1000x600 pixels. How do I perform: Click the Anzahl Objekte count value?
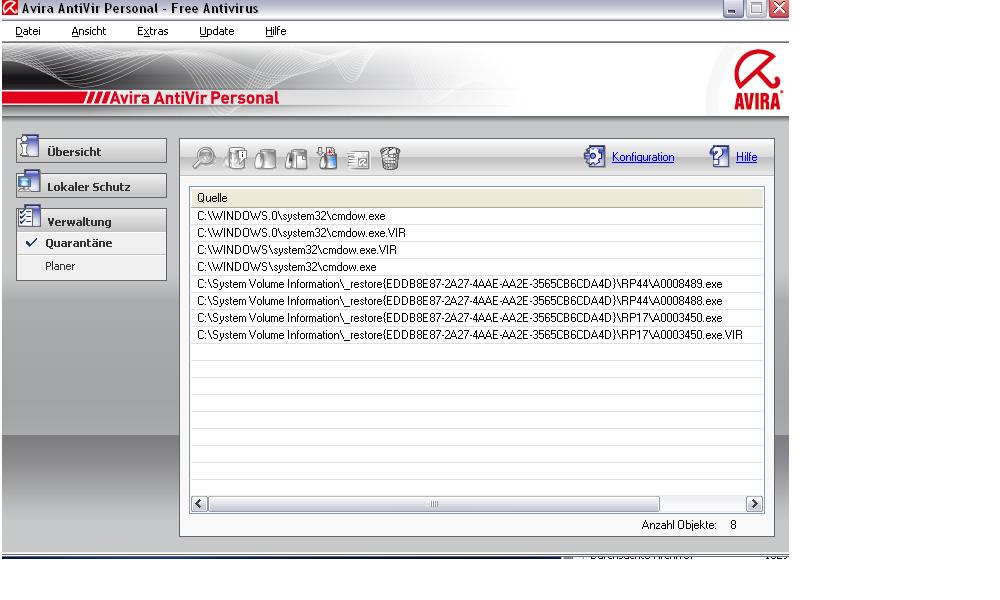coord(733,525)
